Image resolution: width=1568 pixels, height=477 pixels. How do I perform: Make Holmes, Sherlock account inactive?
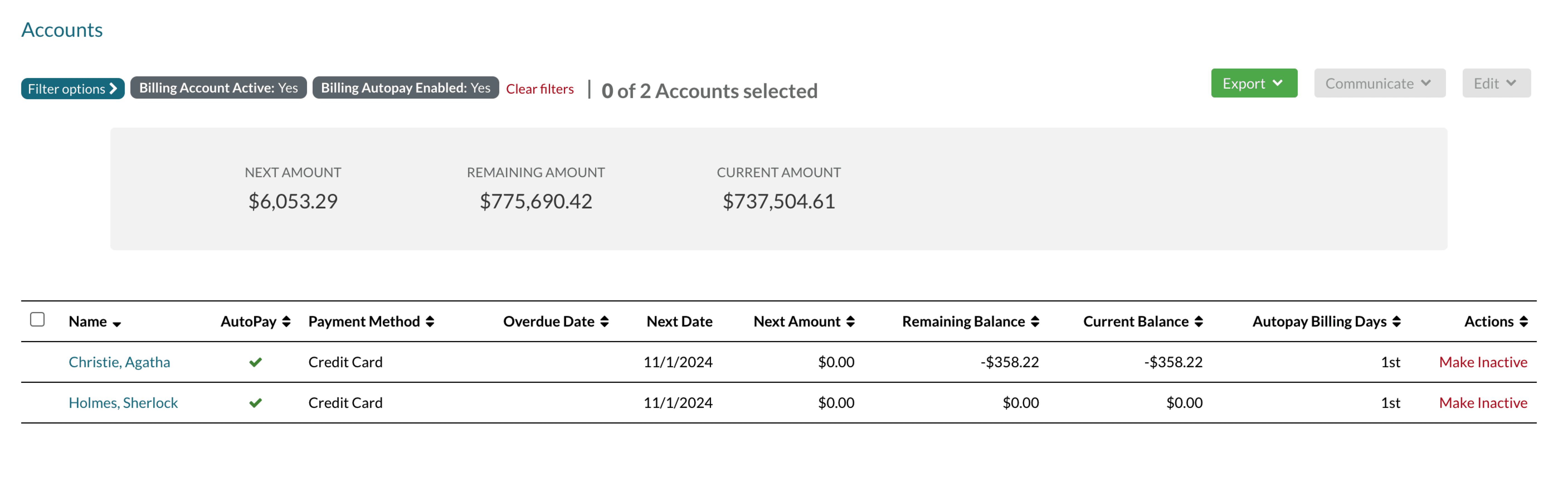tap(1482, 403)
